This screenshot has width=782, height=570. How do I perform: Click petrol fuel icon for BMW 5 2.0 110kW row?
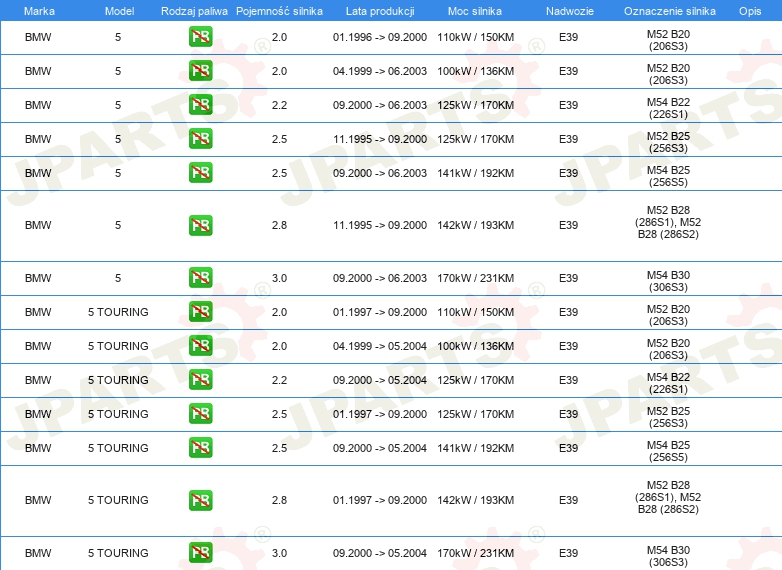[x=200, y=37]
